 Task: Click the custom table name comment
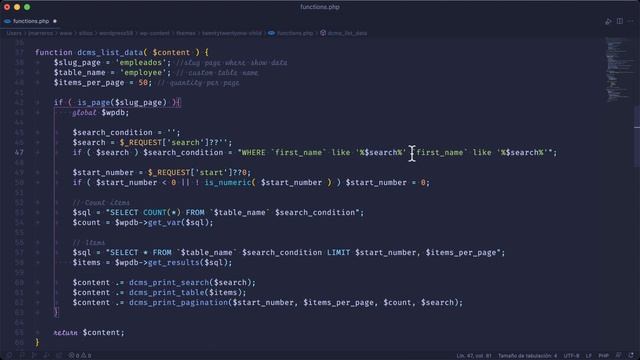[217, 73]
